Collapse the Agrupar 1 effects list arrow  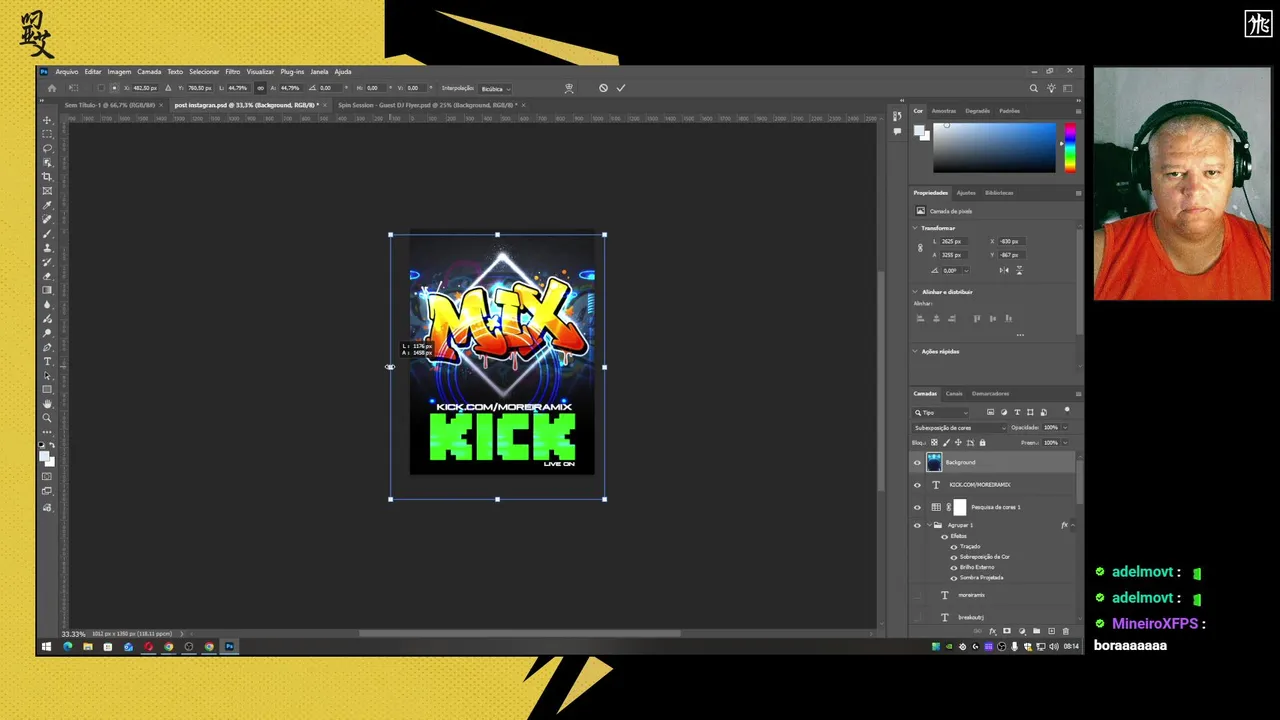point(1073,525)
